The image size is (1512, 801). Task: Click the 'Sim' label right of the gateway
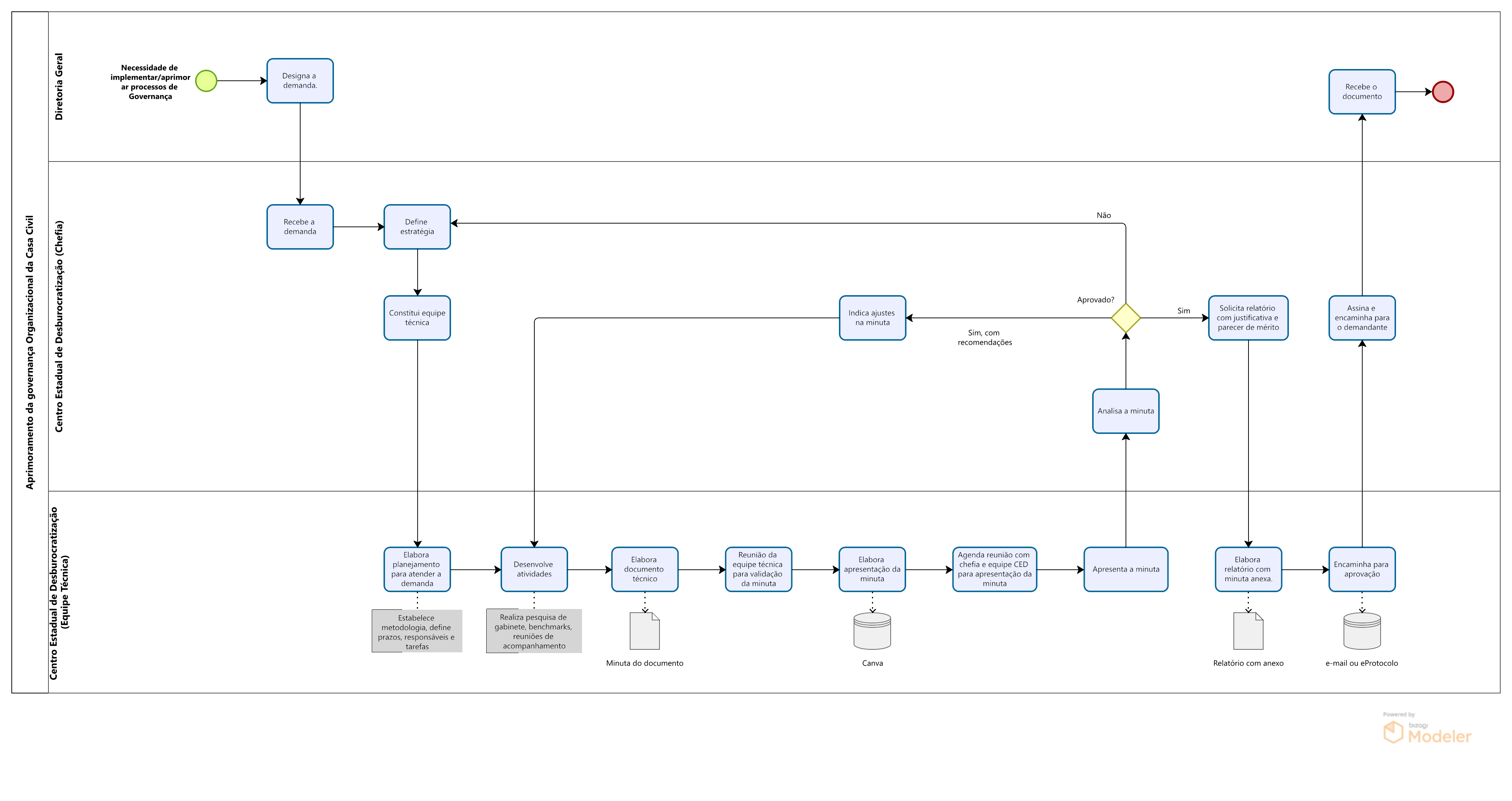[1183, 311]
